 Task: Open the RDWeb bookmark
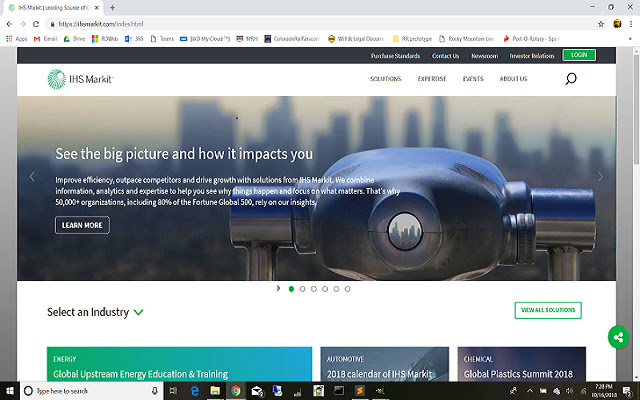(x=105, y=39)
